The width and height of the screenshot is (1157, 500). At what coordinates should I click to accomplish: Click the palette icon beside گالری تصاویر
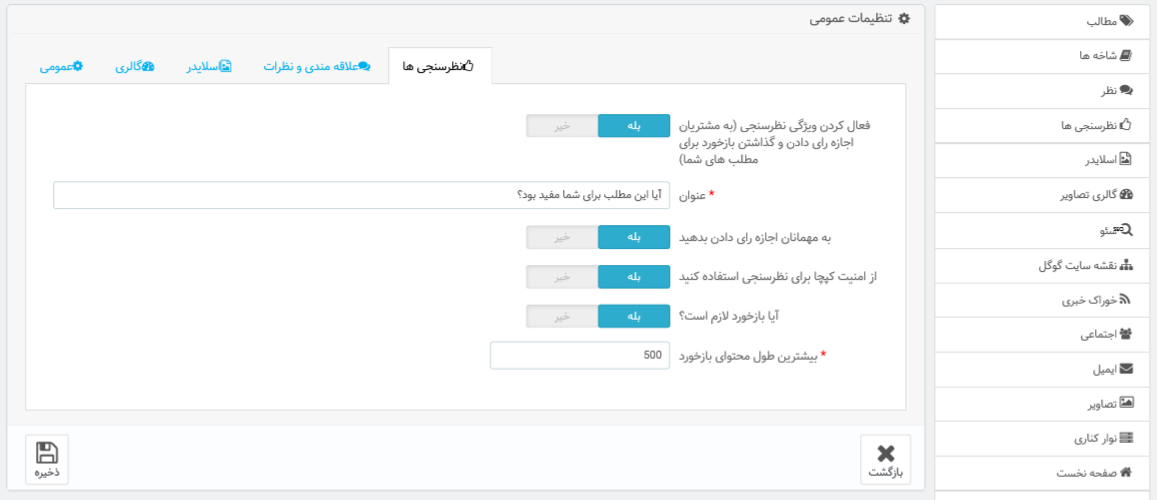tap(1125, 195)
